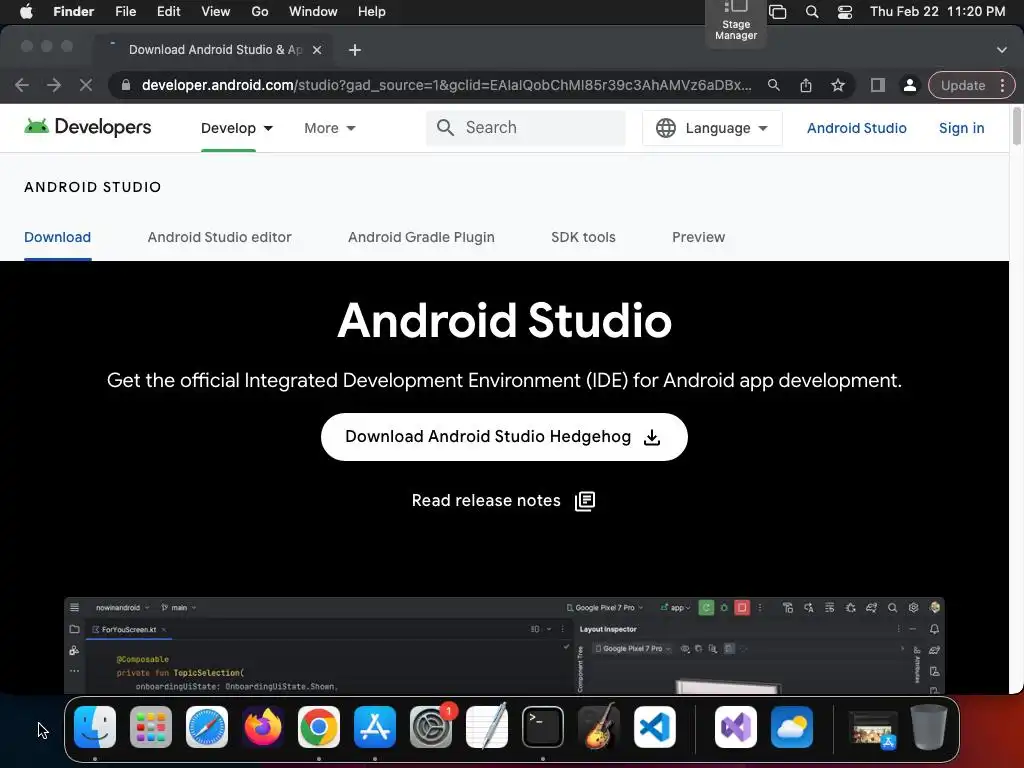Switch to Android Studio editor tab
Screen dimensions: 1024x768
219,237
